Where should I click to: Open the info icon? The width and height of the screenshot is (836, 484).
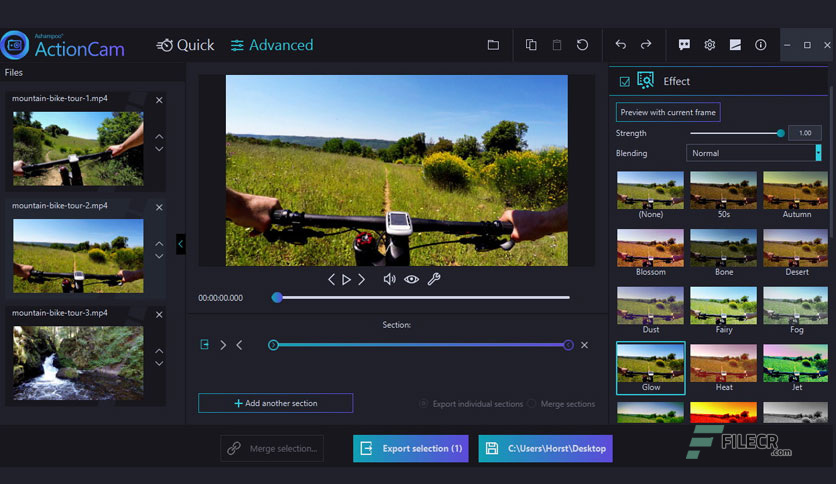pos(761,45)
